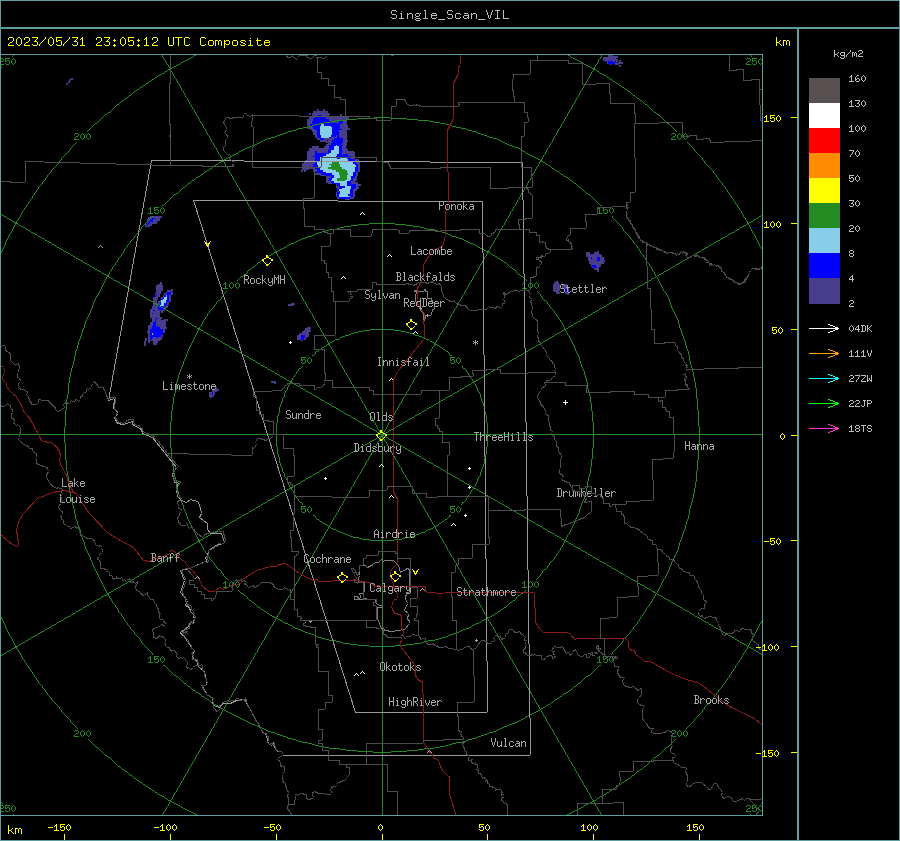Image resolution: width=900 pixels, height=841 pixels.
Task: Click the ThreeHills town label
Action: click(x=503, y=437)
